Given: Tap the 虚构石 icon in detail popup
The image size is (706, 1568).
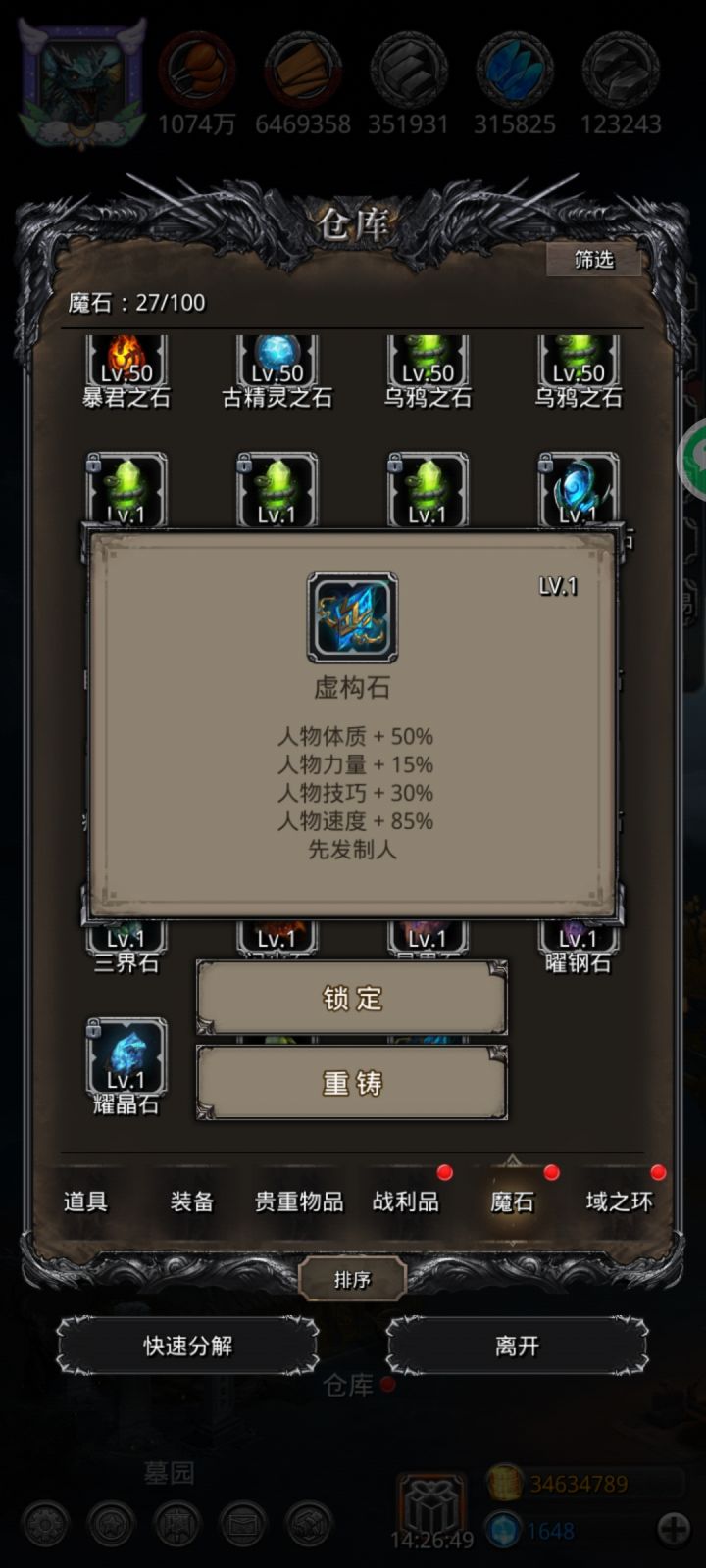Looking at the screenshot, I should coord(353,618).
